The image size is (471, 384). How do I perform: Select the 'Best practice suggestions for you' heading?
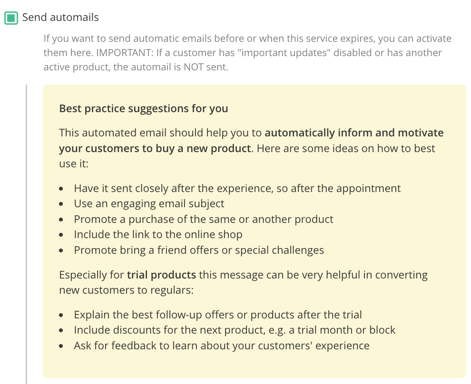tap(144, 108)
